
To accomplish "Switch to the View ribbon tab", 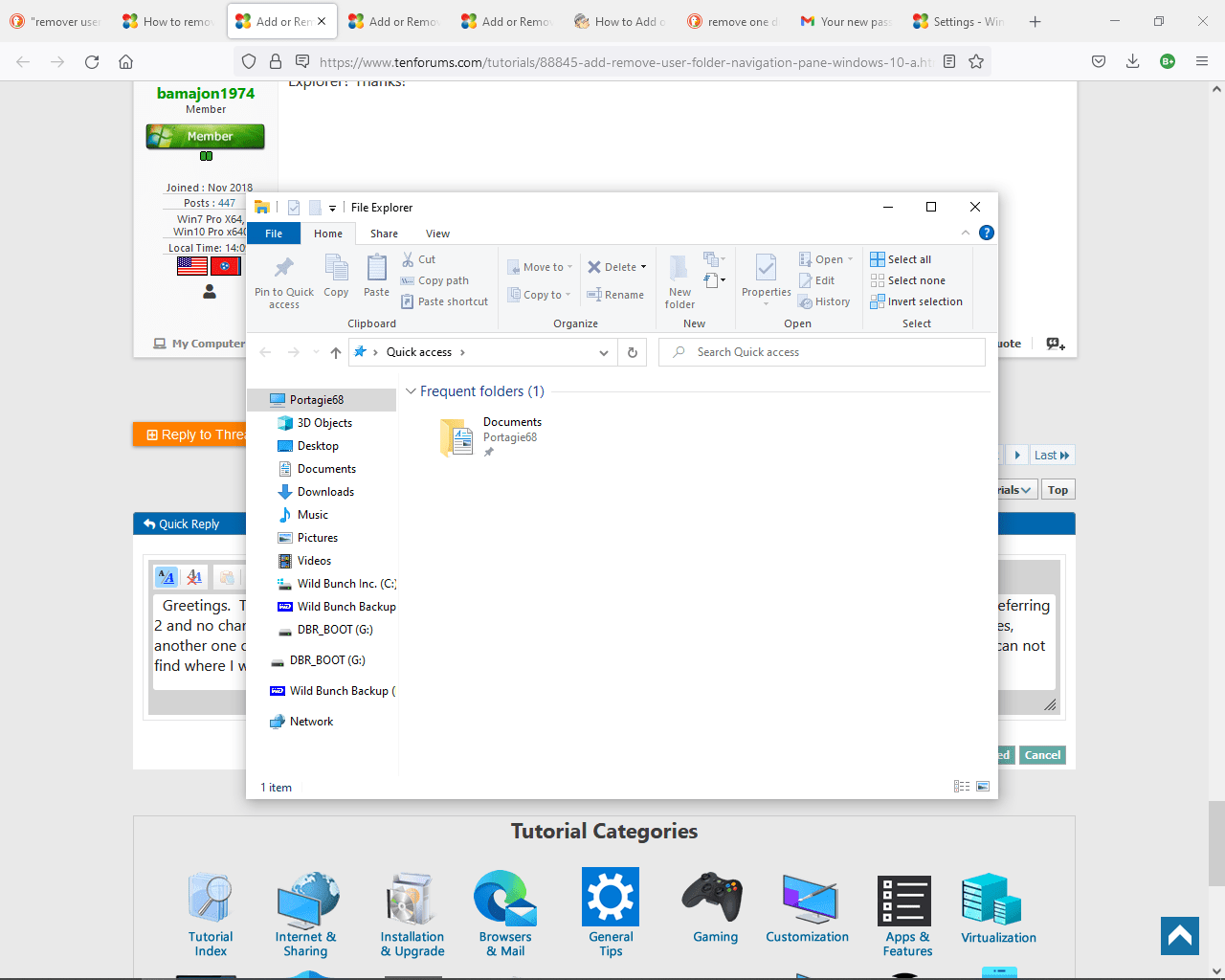I will point(437,234).
